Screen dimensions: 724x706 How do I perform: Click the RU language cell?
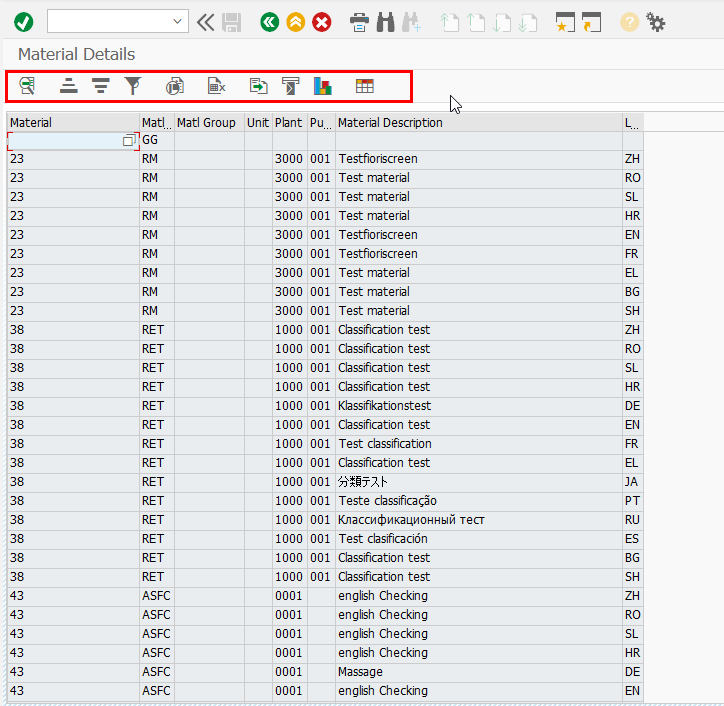[x=633, y=520]
